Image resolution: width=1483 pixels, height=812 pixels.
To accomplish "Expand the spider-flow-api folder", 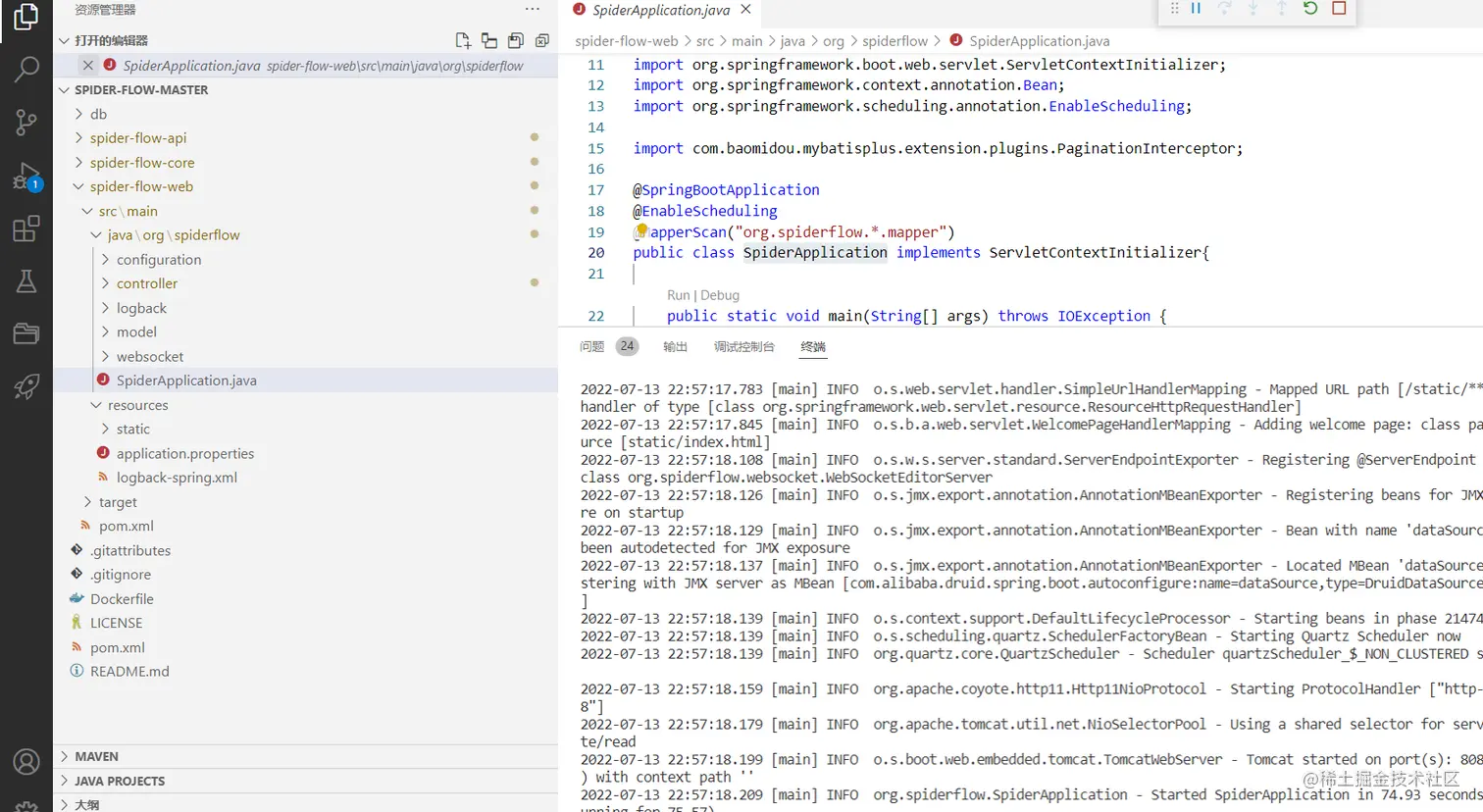I will [x=79, y=138].
